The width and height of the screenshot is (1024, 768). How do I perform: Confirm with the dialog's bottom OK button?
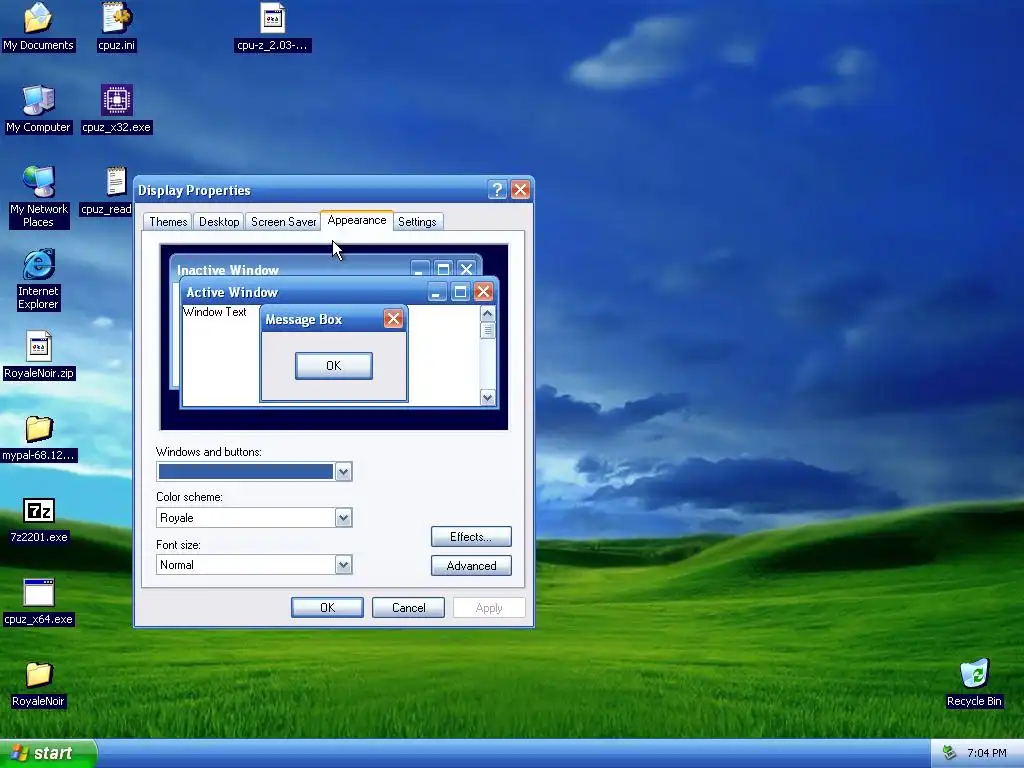tap(327, 607)
